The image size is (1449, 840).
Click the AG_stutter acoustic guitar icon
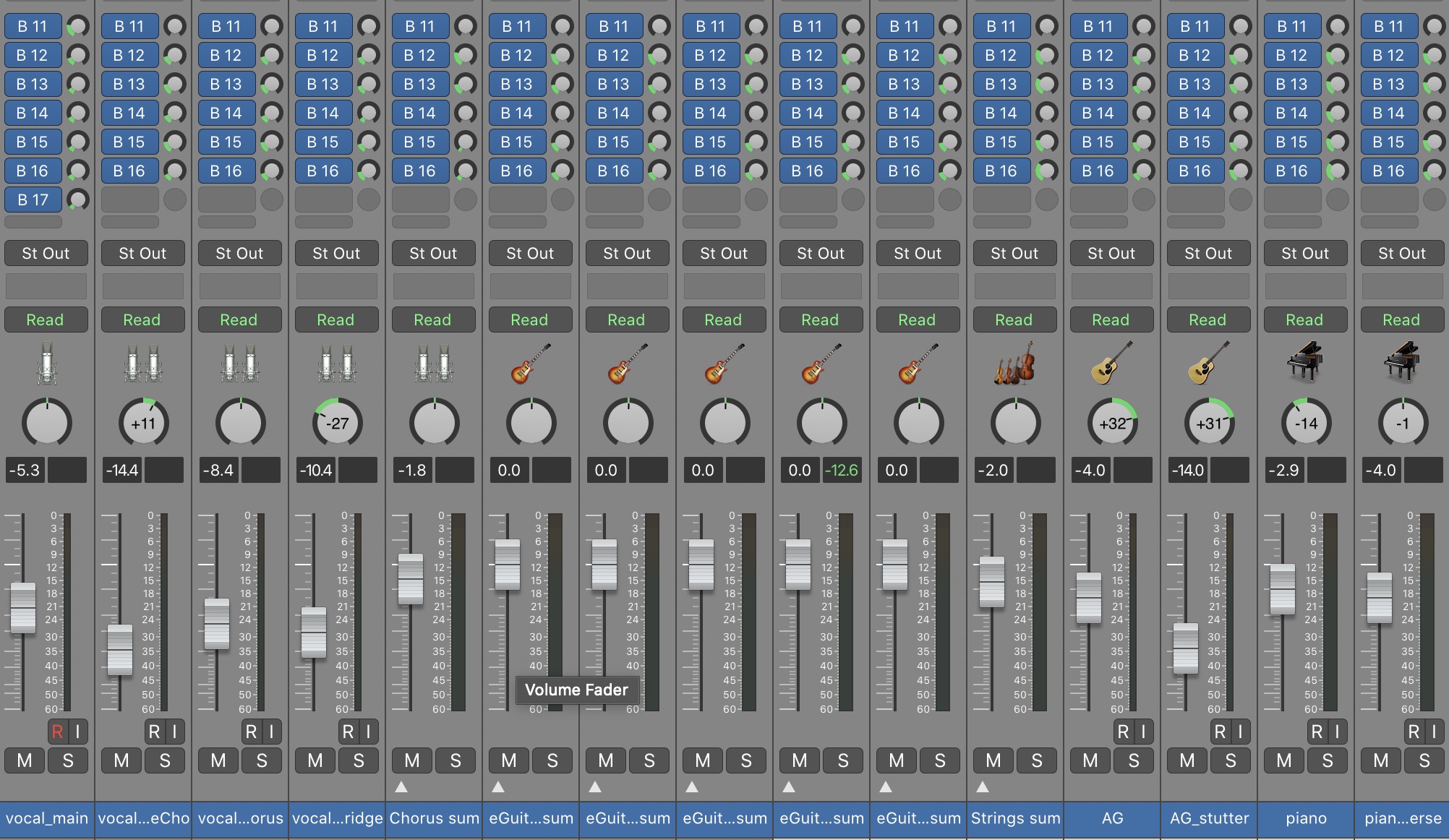[1208, 364]
